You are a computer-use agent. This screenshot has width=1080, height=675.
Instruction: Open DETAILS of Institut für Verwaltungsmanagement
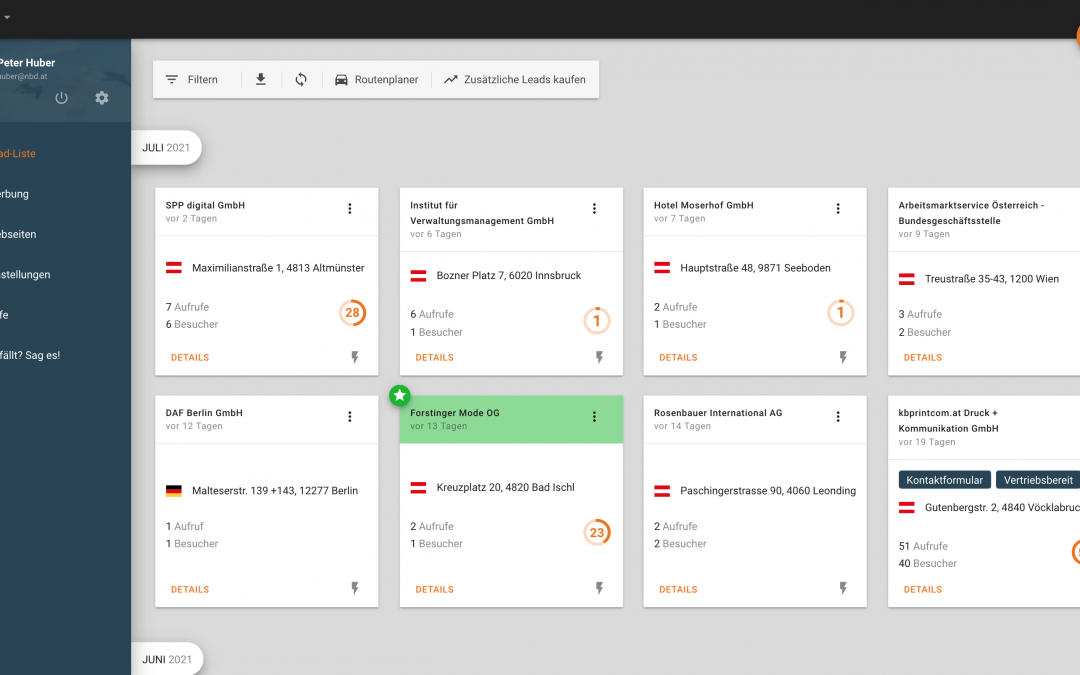click(x=435, y=357)
